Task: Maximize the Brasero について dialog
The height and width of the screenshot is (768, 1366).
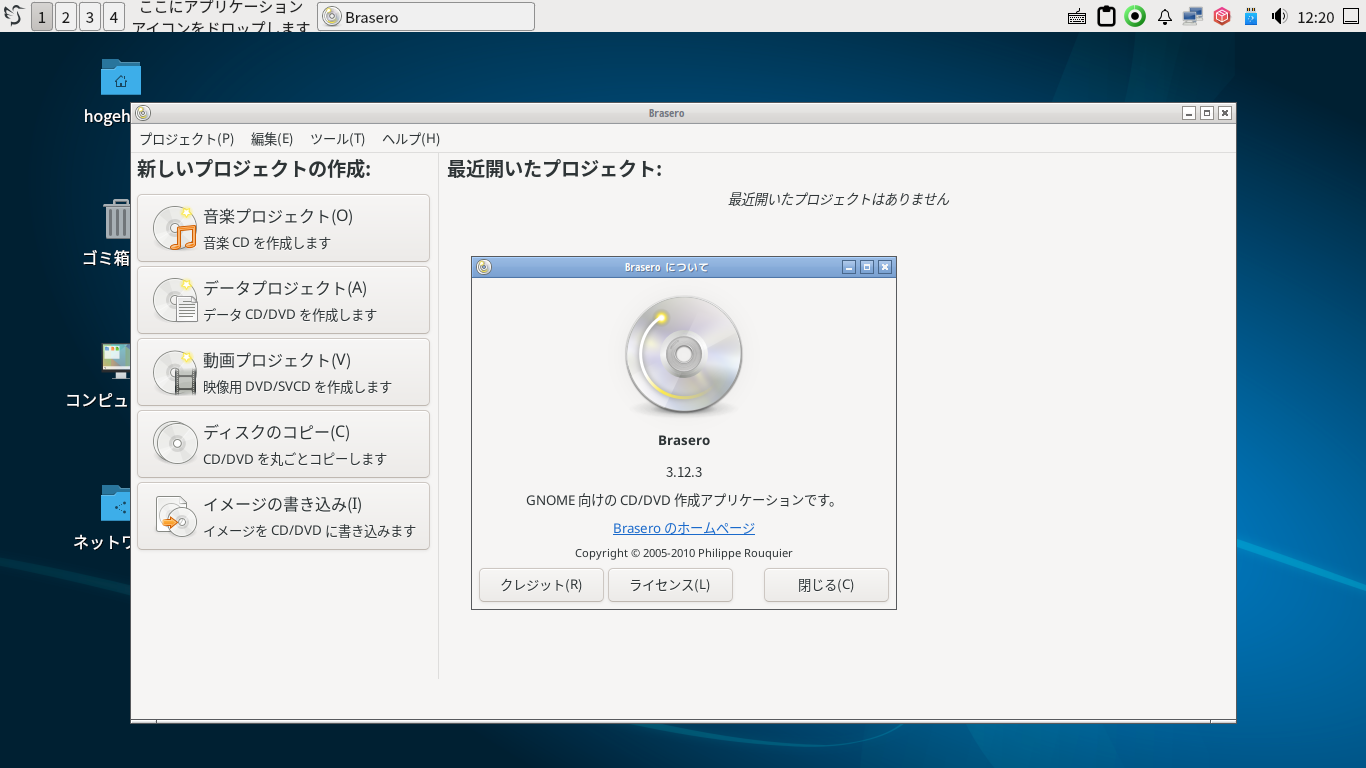Action: pyautogui.click(x=867, y=267)
